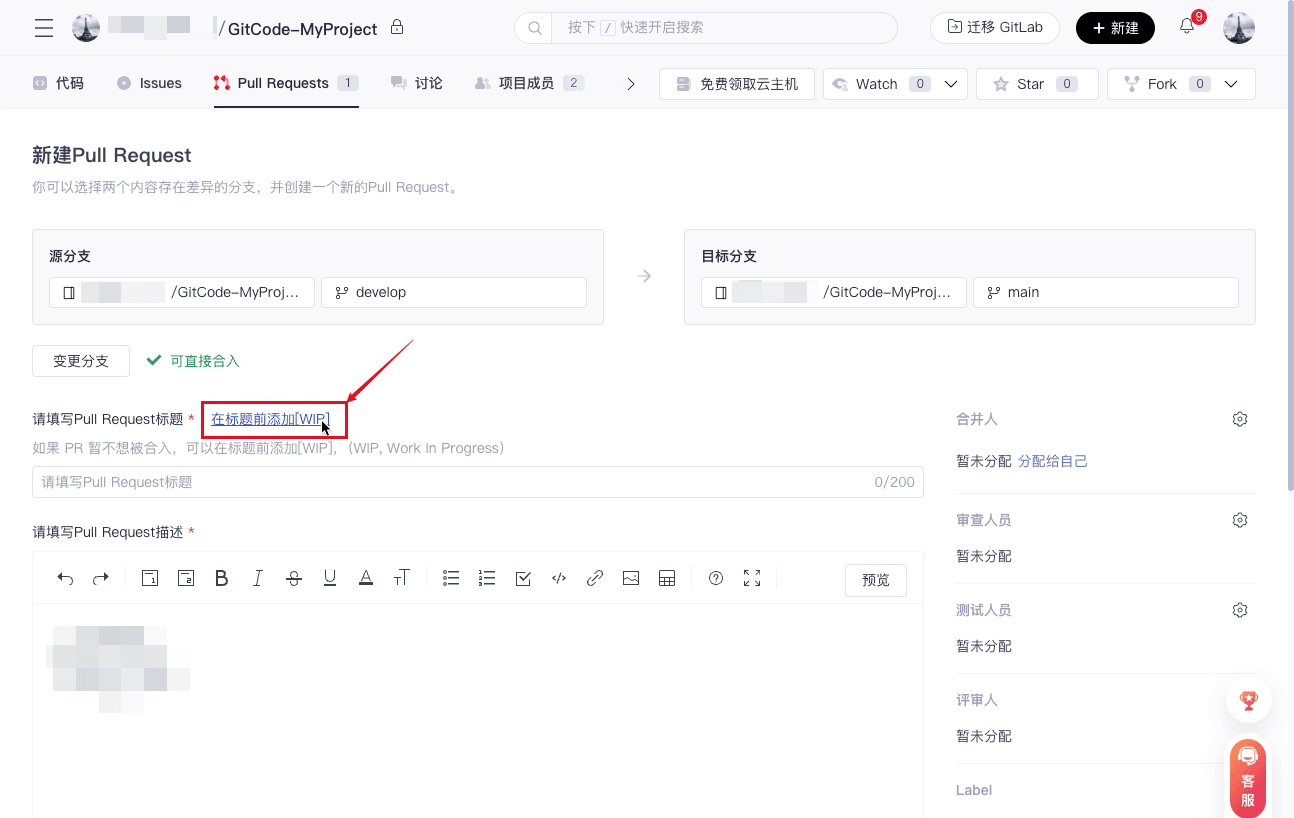Image resolution: width=1294 pixels, height=818 pixels.
Task: Open the develop source branch selector
Action: click(x=453, y=293)
